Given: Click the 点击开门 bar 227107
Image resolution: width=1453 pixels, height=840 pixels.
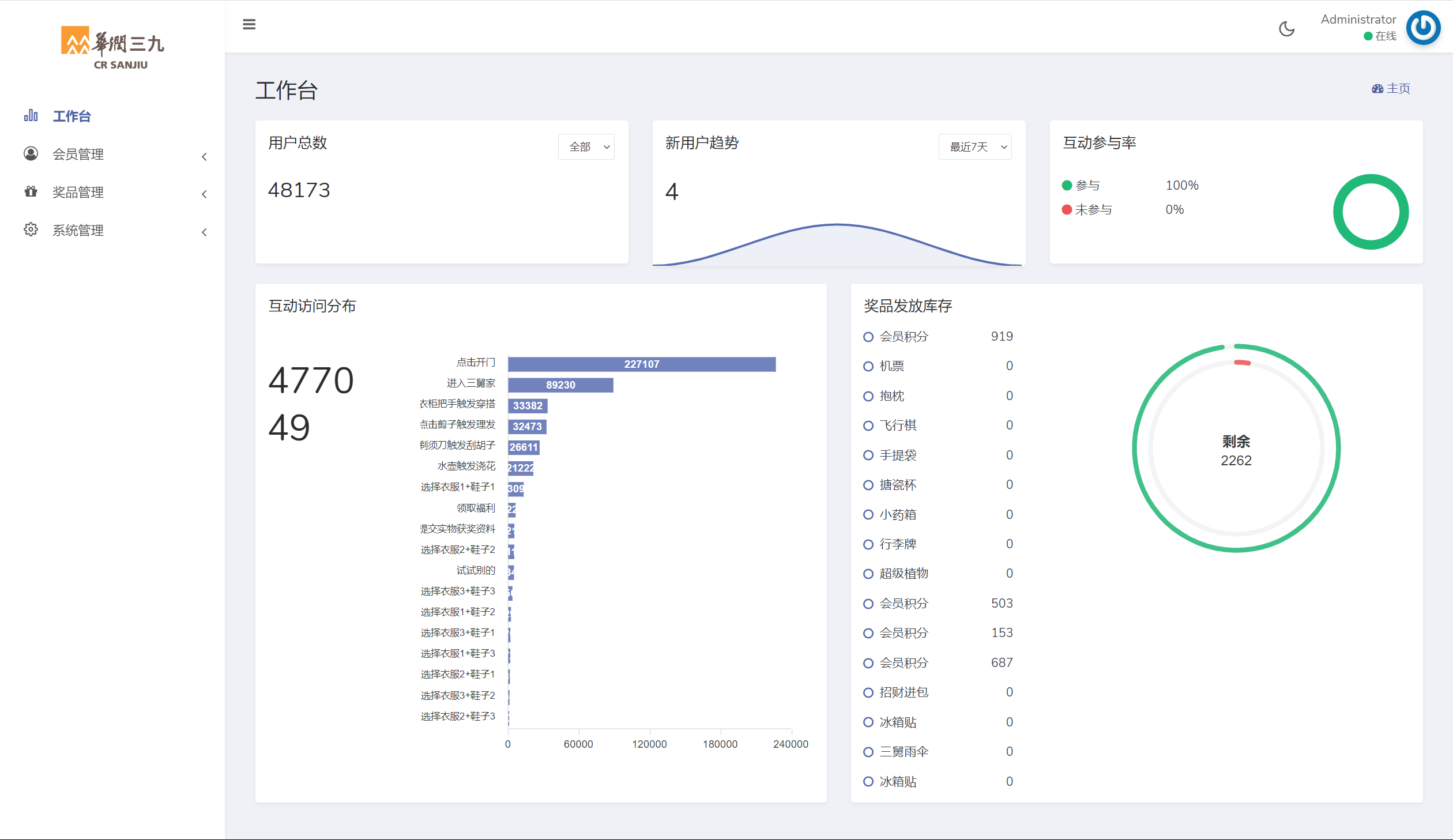Looking at the screenshot, I should pyautogui.click(x=642, y=364).
